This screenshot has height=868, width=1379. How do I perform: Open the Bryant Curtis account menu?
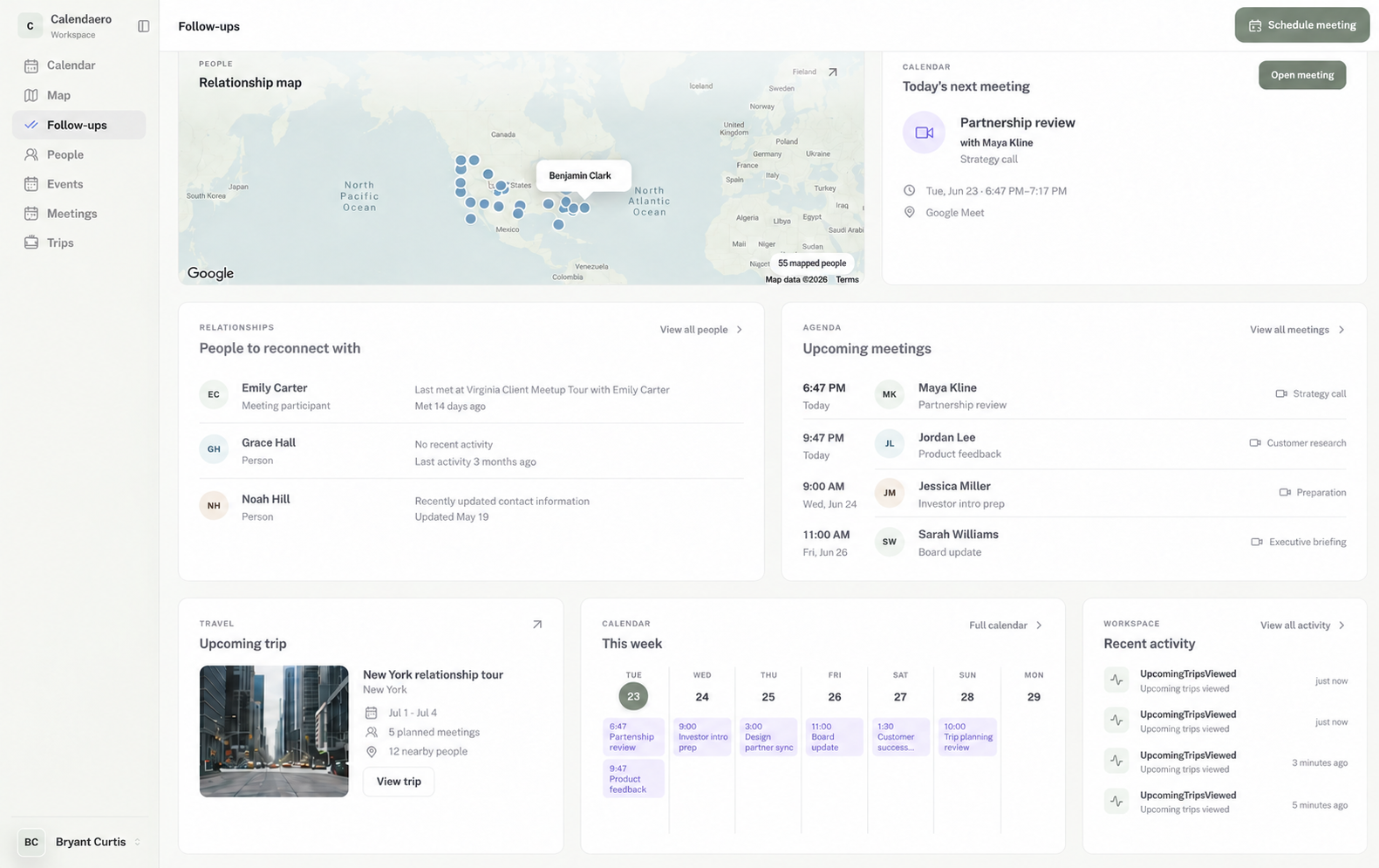tap(80, 842)
